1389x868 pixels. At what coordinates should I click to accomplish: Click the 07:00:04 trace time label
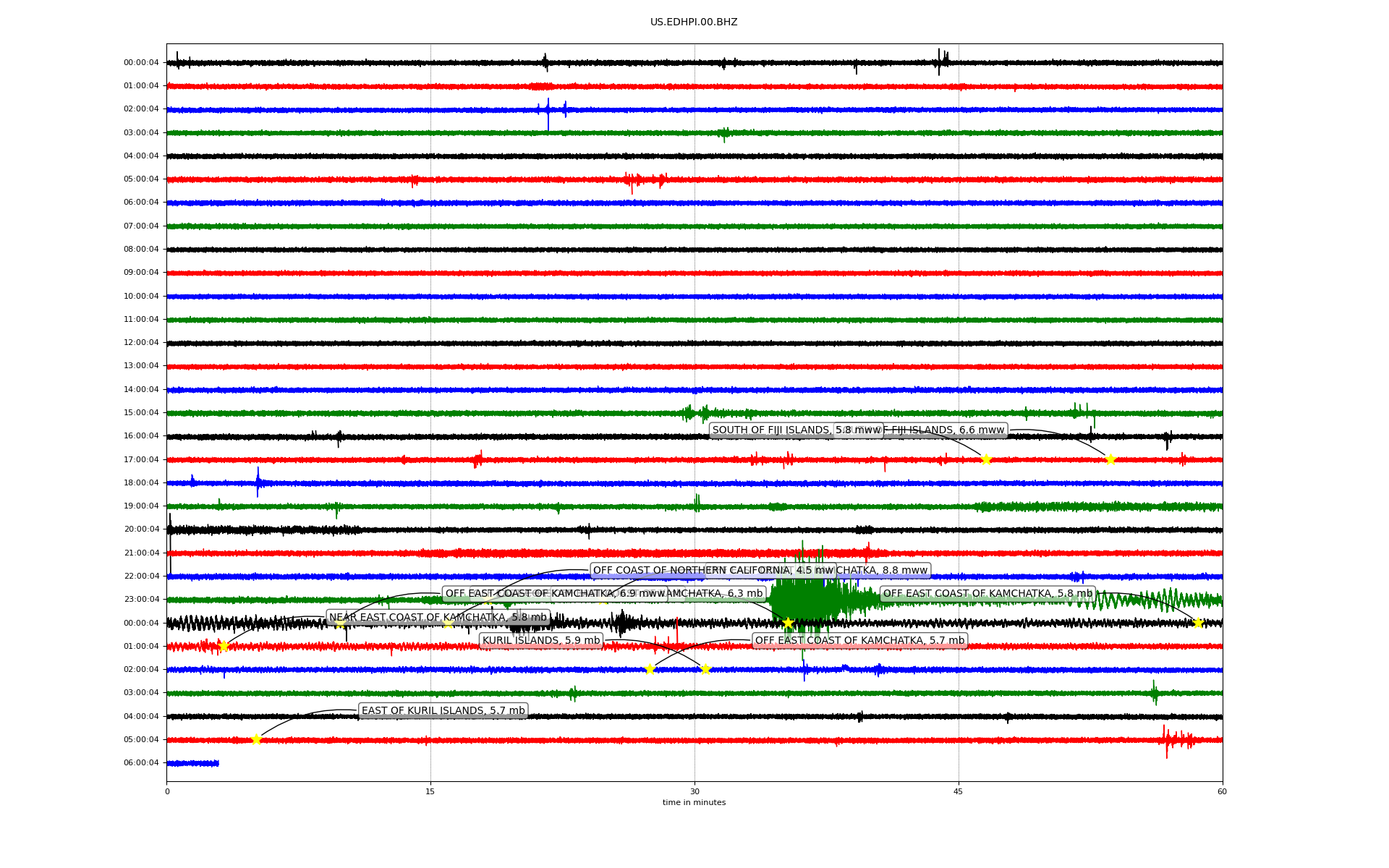(x=141, y=226)
